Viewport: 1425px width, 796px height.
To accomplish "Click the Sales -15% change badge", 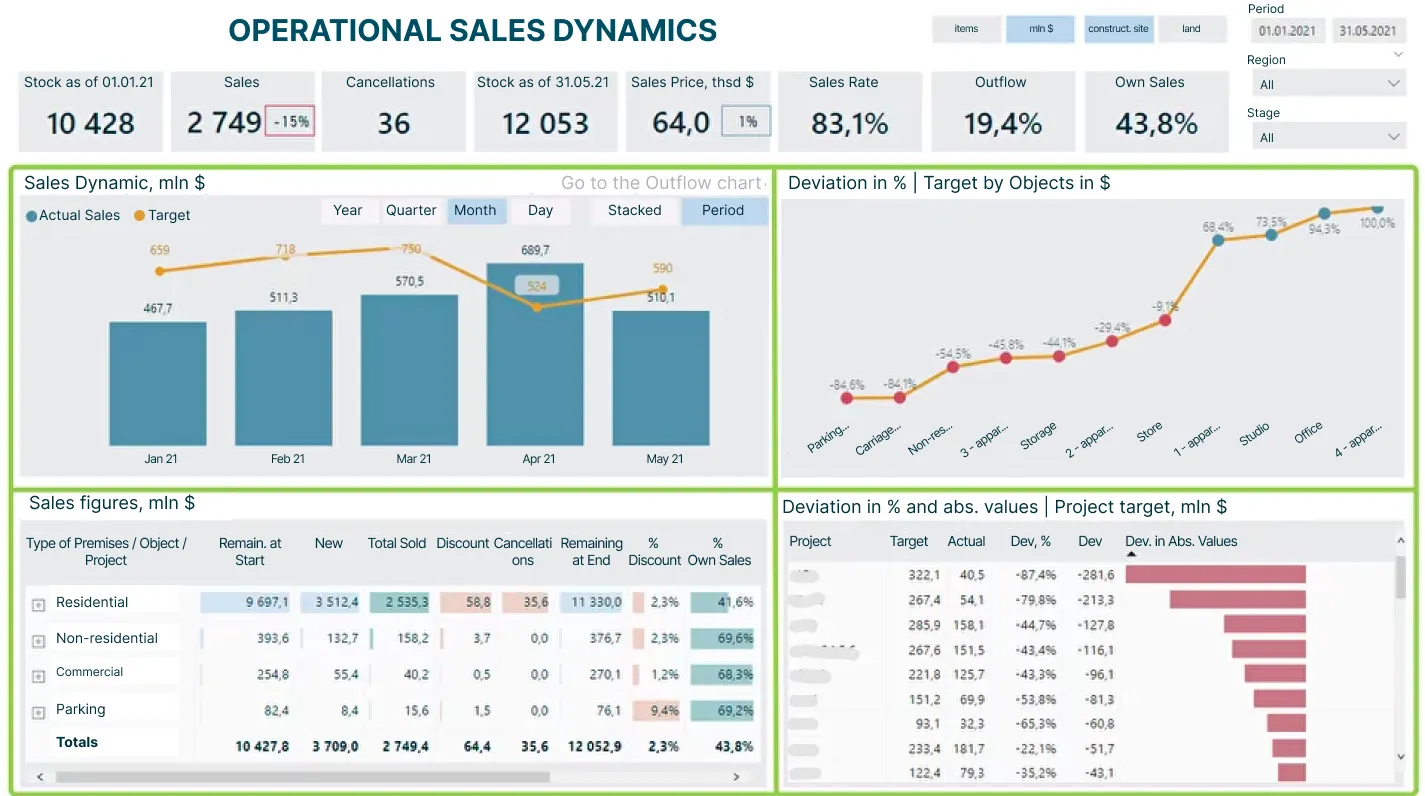I will [290, 122].
